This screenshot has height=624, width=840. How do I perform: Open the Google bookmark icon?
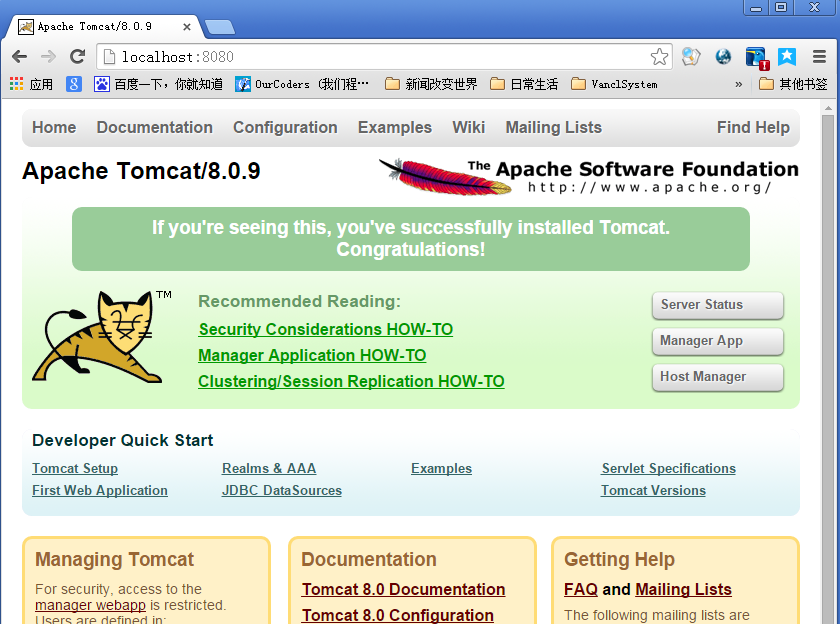click(74, 84)
